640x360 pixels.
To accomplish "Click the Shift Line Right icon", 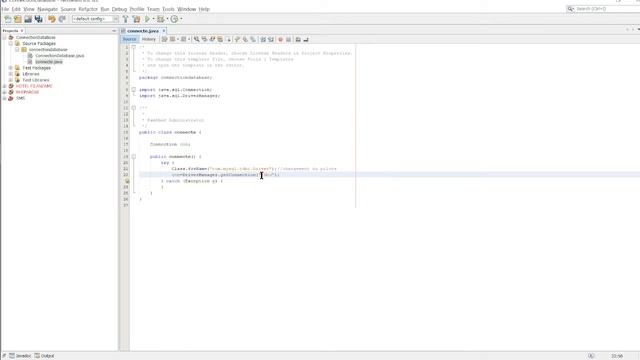I will point(271,39).
